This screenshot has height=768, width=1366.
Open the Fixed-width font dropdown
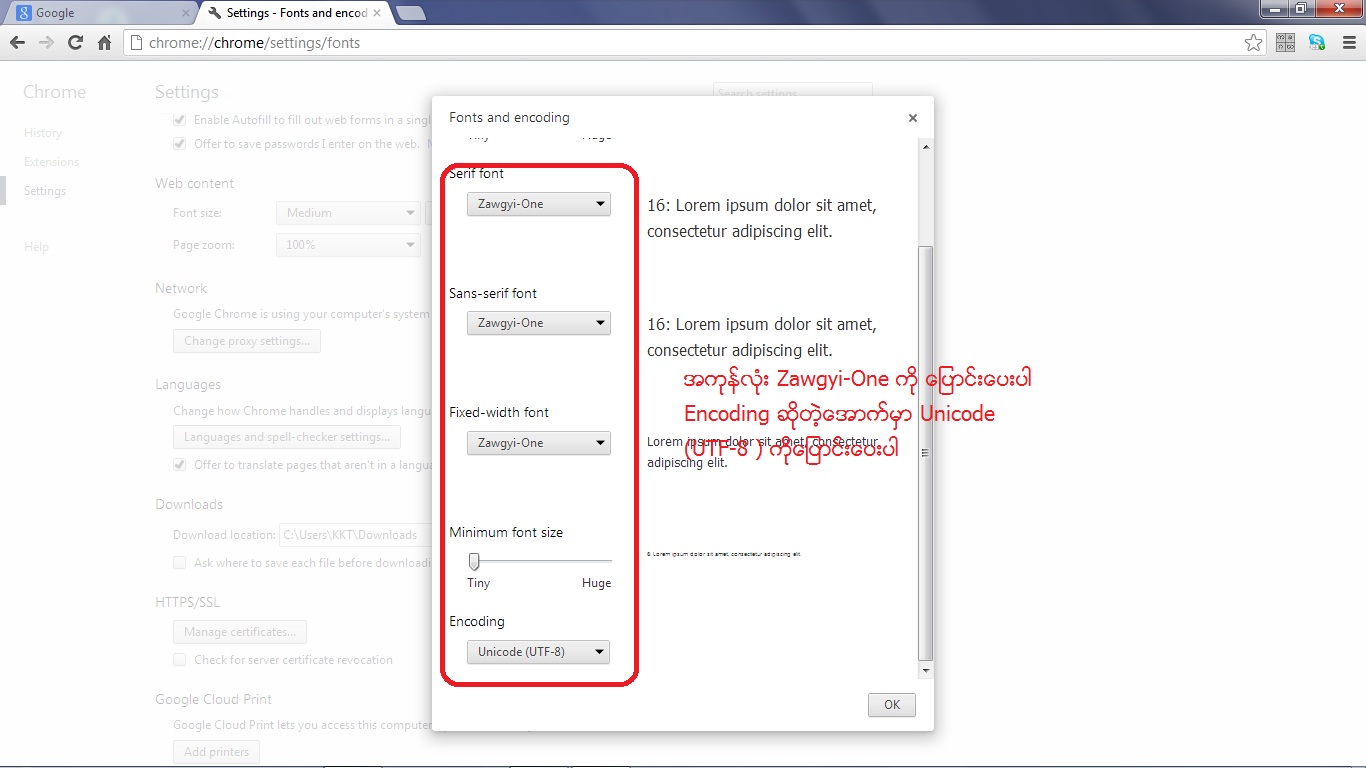pos(538,443)
